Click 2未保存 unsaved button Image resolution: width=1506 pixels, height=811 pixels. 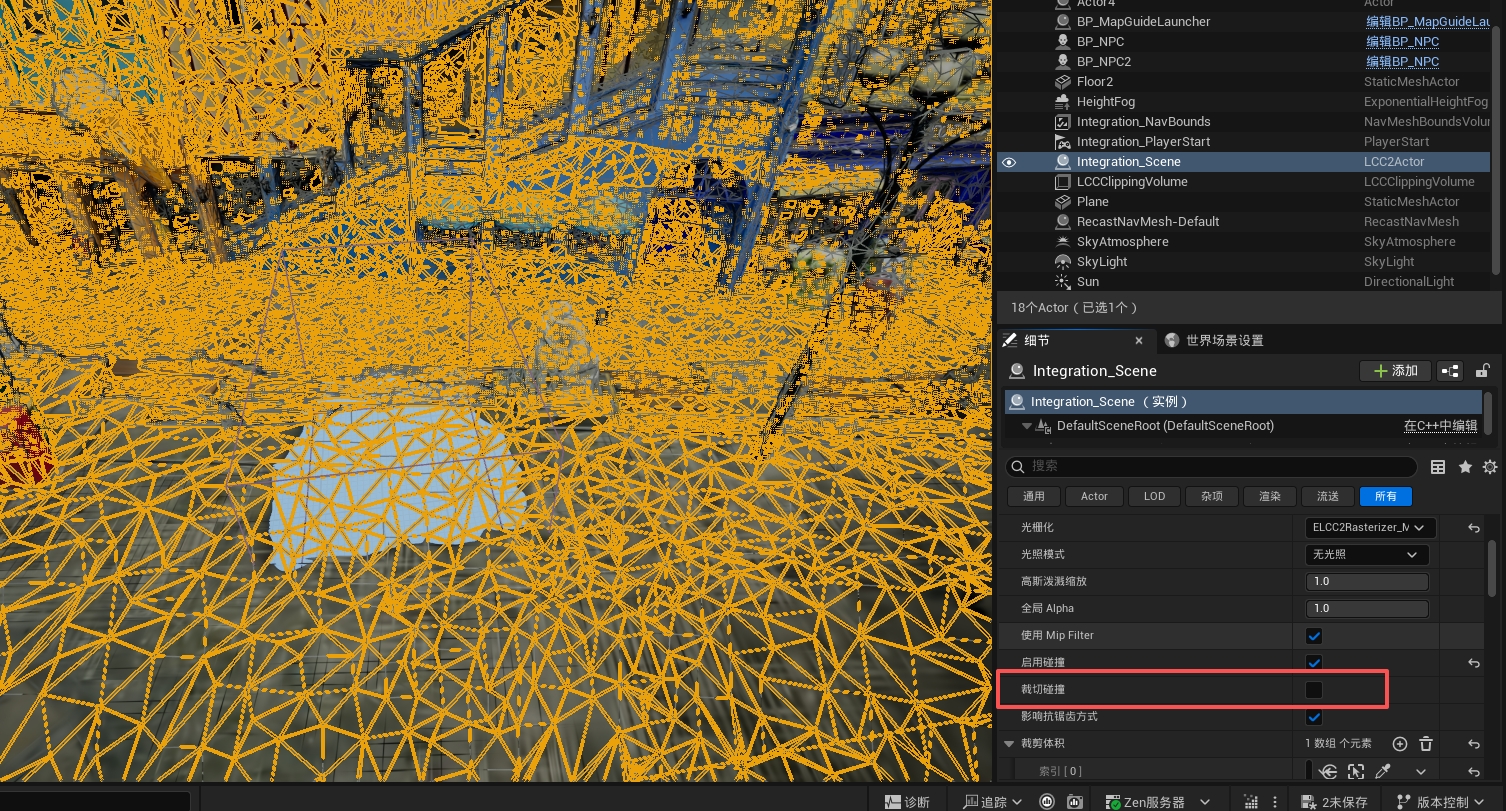point(1334,802)
